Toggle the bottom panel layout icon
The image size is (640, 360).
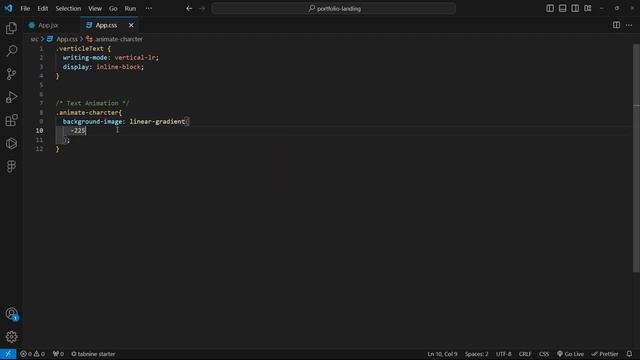[562, 8]
